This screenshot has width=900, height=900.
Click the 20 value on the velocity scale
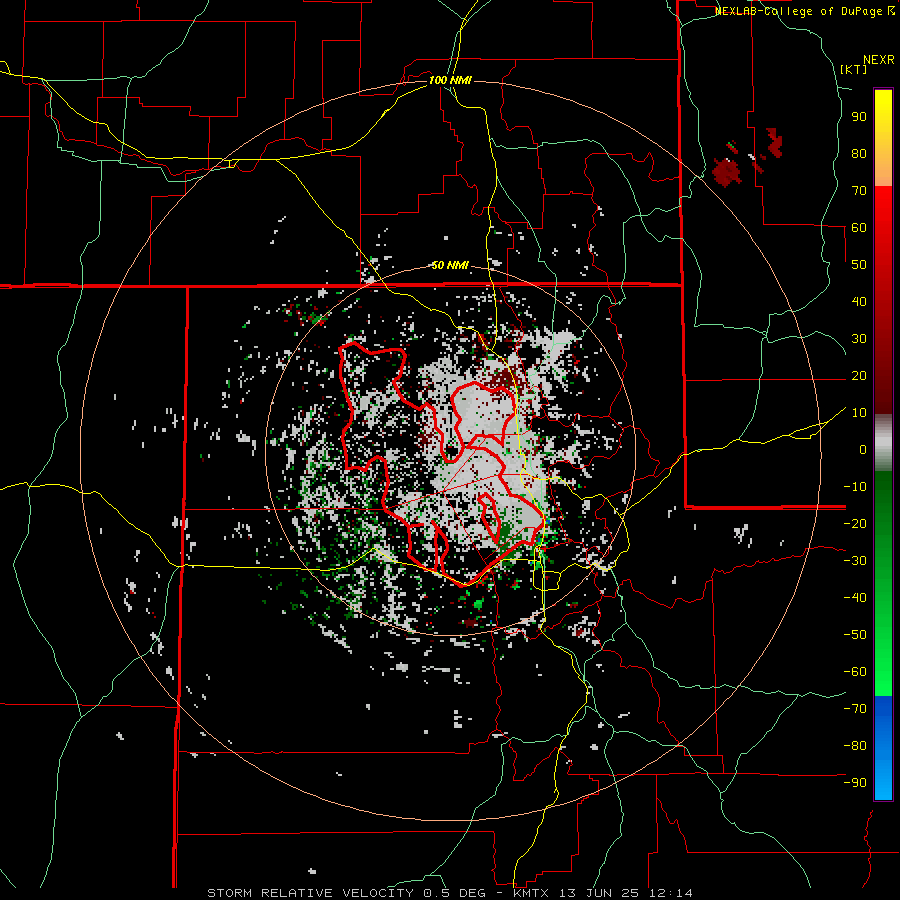[x=859, y=376]
